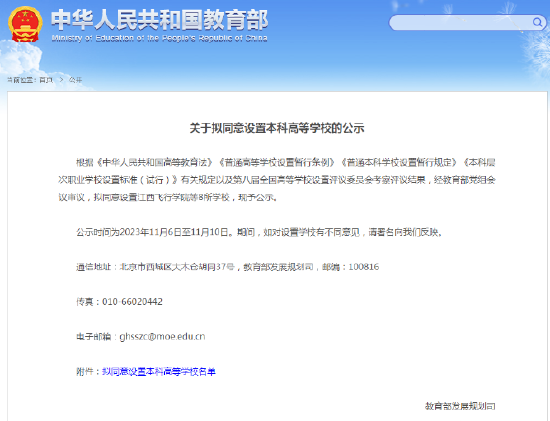Click the fax number 010-66020442
Screen dimensions: 550x421
tap(132, 302)
